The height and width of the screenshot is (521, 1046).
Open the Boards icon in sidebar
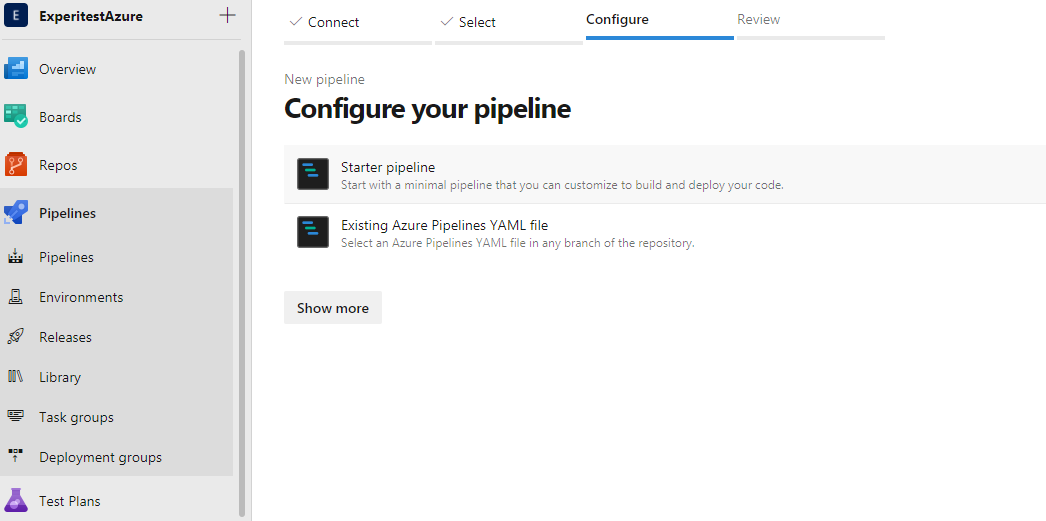click(x=16, y=117)
